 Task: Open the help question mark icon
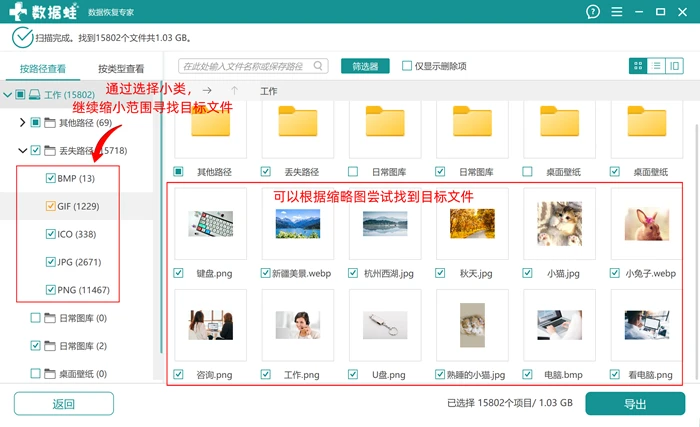593,12
